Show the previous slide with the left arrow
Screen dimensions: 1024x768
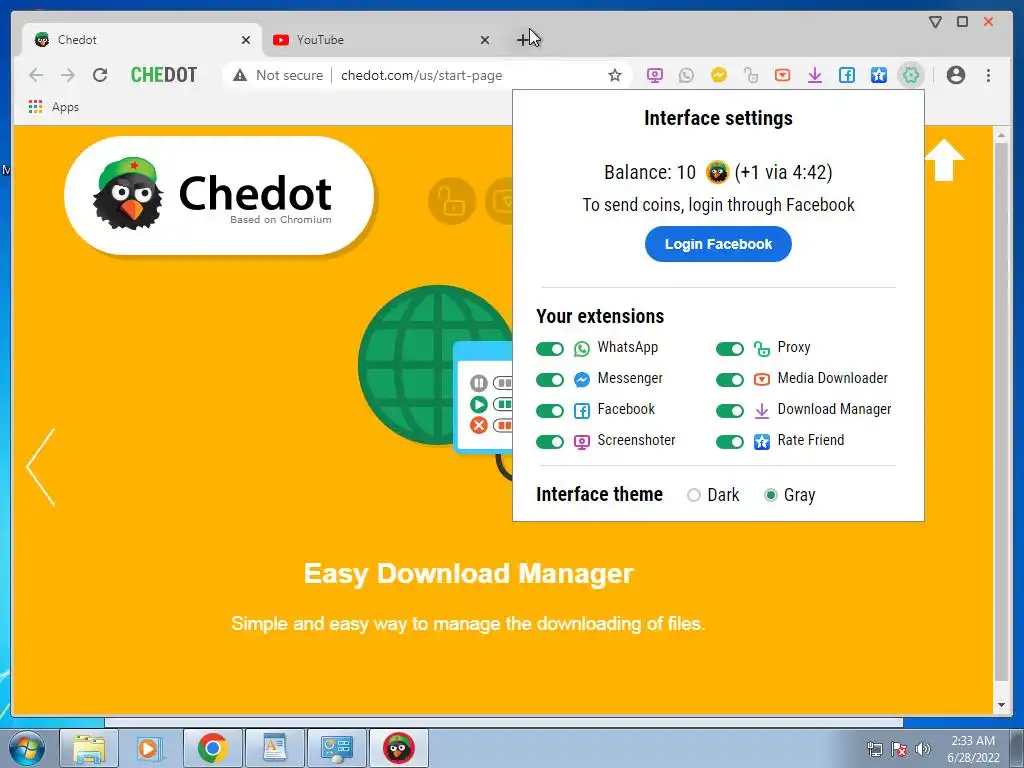(x=41, y=467)
